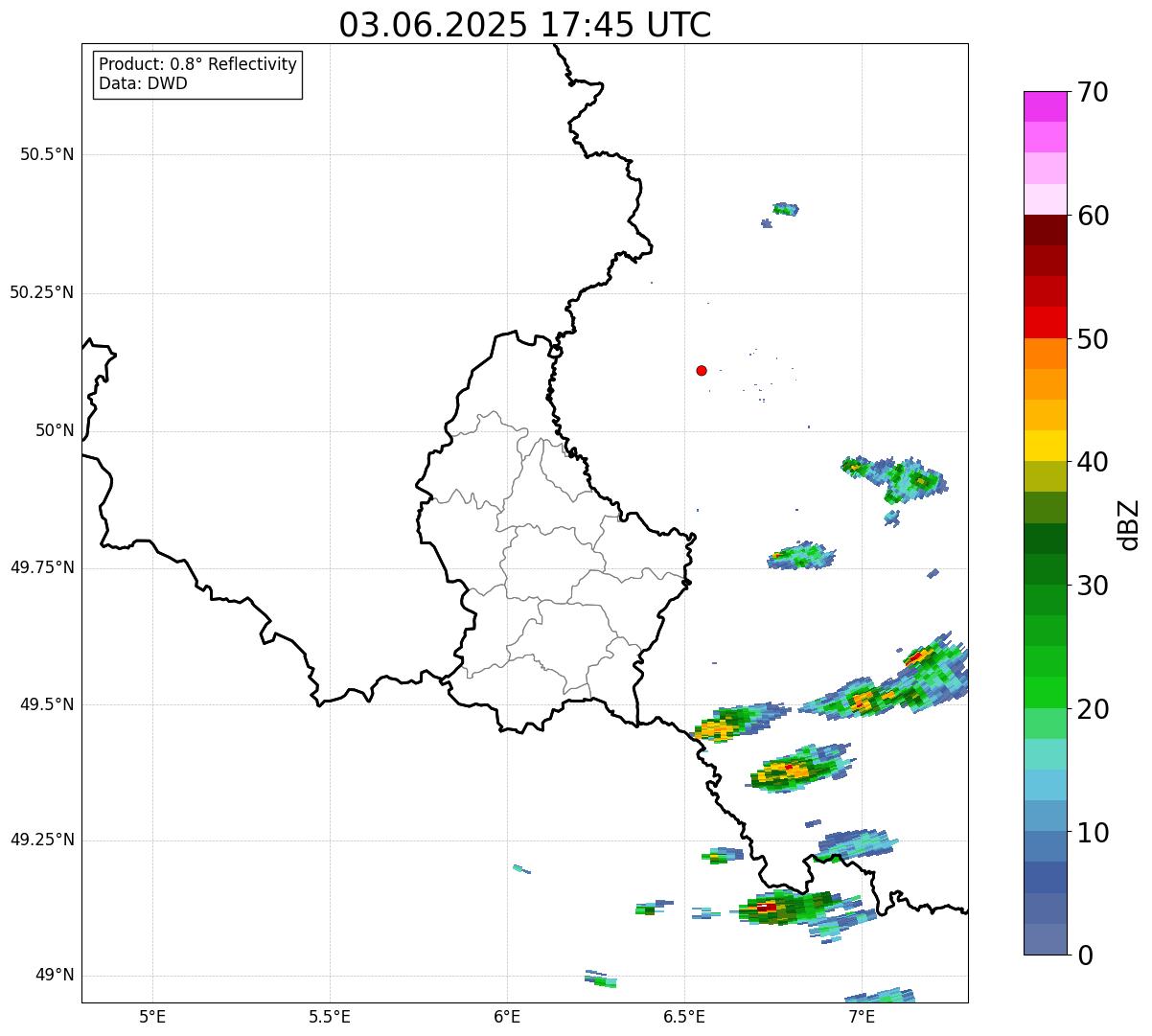Screen dimensions: 1152x1036
Task: Click the '6.5°E' longitude label
Action: coord(684,1016)
